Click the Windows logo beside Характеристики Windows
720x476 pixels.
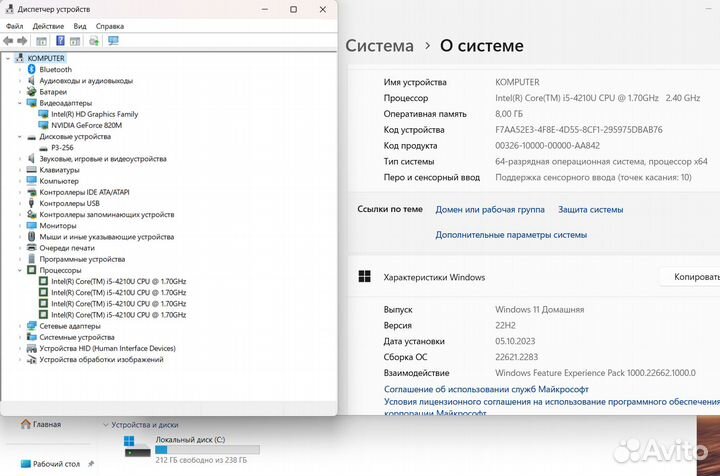coord(365,276)
